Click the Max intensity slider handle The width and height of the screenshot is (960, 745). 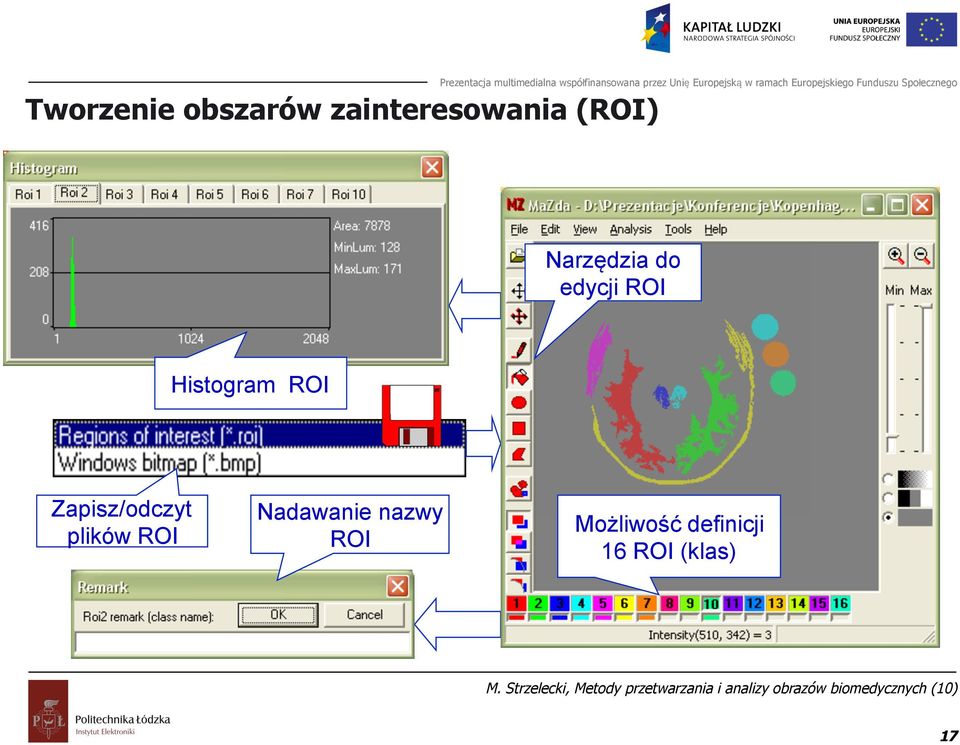coord(926,306)
